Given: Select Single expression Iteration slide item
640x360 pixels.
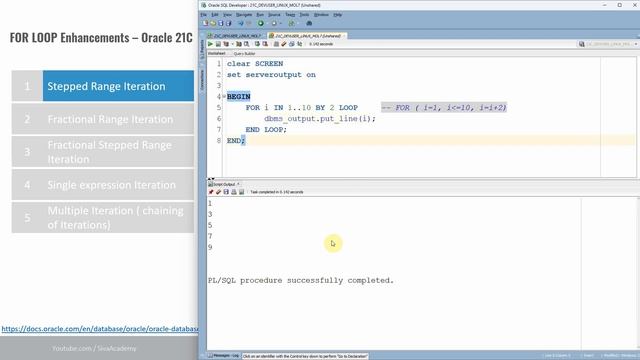Looking at the screenshot, I should 103,185.
